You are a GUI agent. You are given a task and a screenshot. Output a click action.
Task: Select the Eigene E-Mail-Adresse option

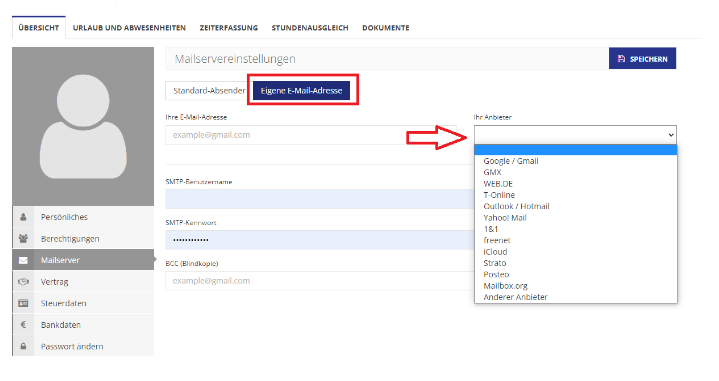(301, 91)
